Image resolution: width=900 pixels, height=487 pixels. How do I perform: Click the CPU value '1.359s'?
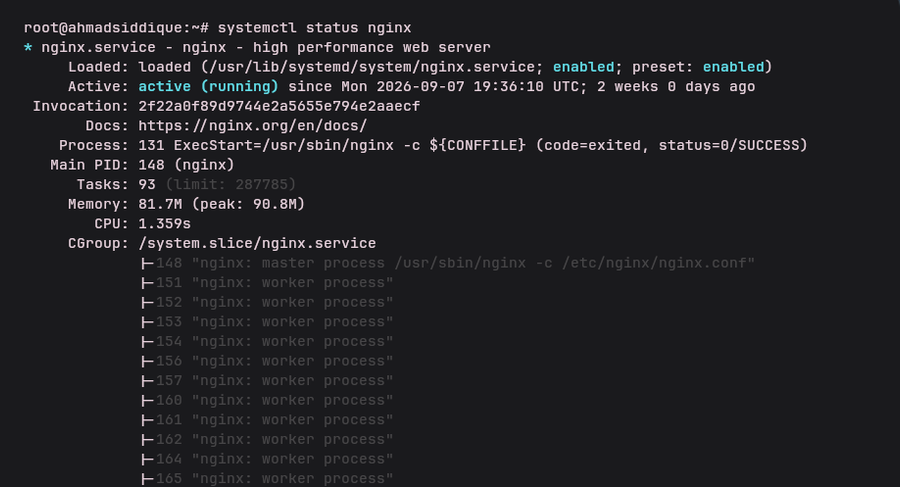(x=165, y=223)
